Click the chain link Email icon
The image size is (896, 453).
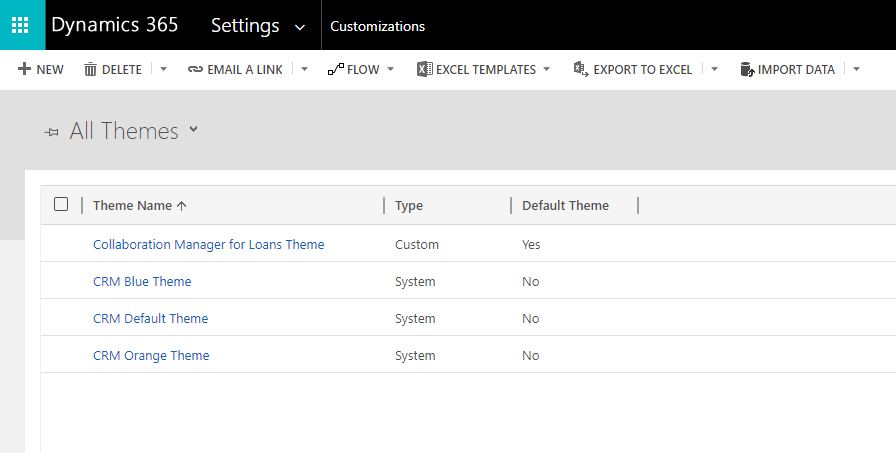(195, 70)
